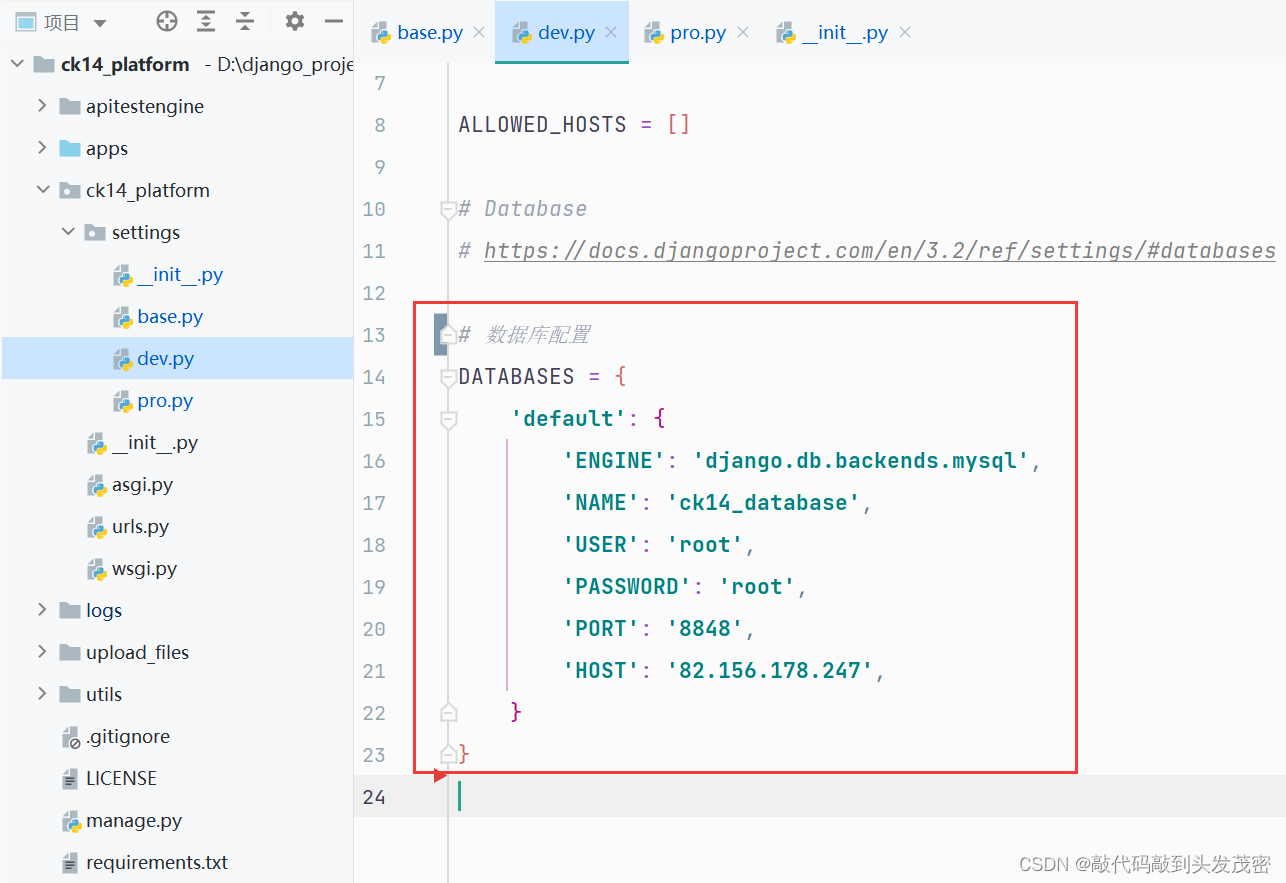The width and height of the screenshot is (1286, 883).
Task: Switch to the pro.py editor tab
Action: tap(698, 33)
